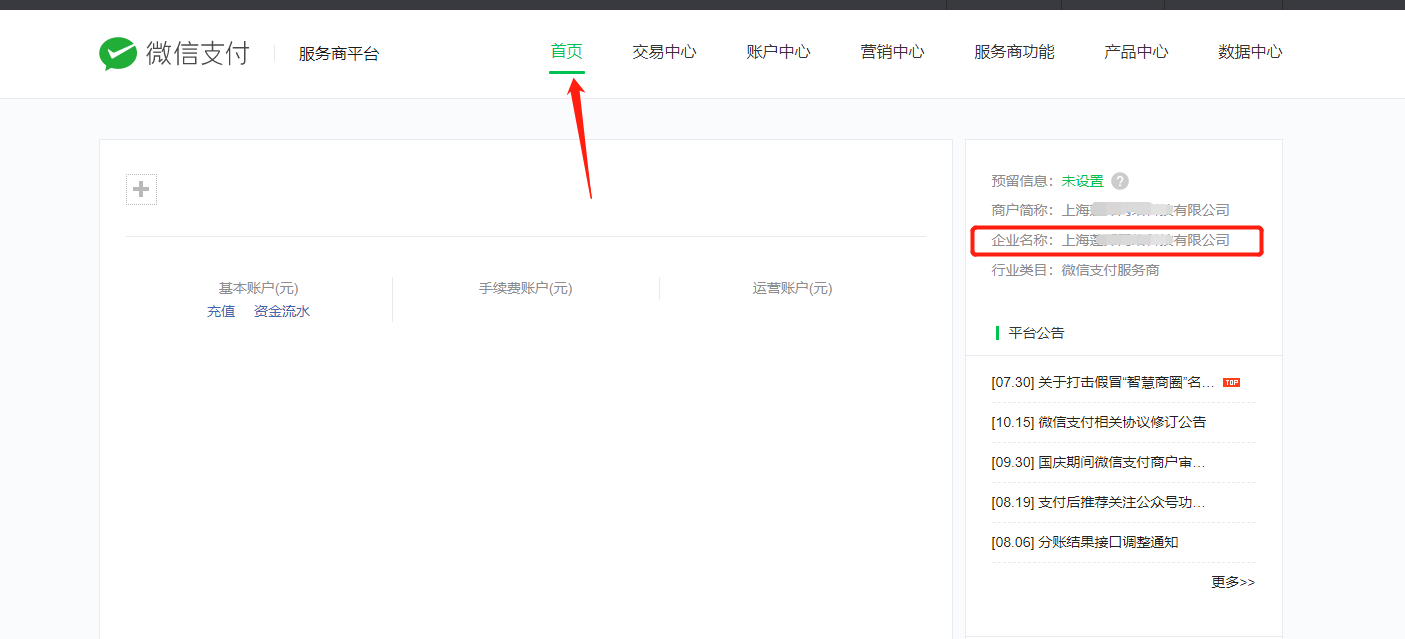Click the question mark help icon beside 未设置
The width and height of the screenshot is (1405, 639).
[x=1120, y=181]
